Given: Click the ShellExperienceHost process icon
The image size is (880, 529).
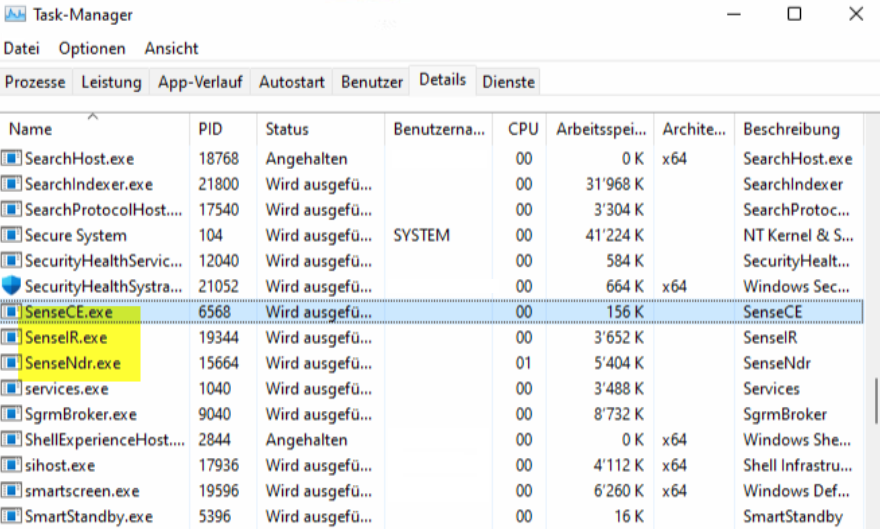Looking at the screenshot, I should [x=11, y=440].
